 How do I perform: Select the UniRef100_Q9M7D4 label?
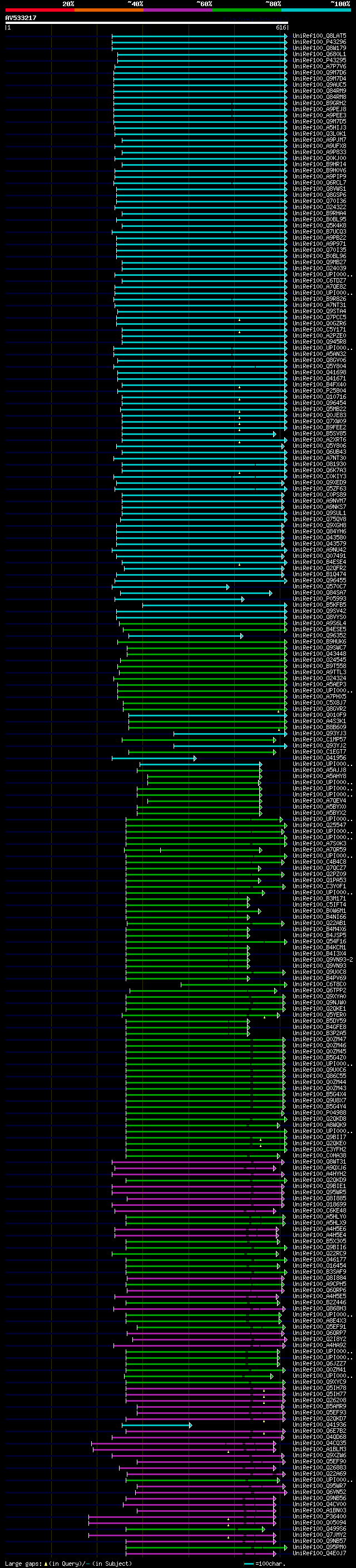point(319,78)
